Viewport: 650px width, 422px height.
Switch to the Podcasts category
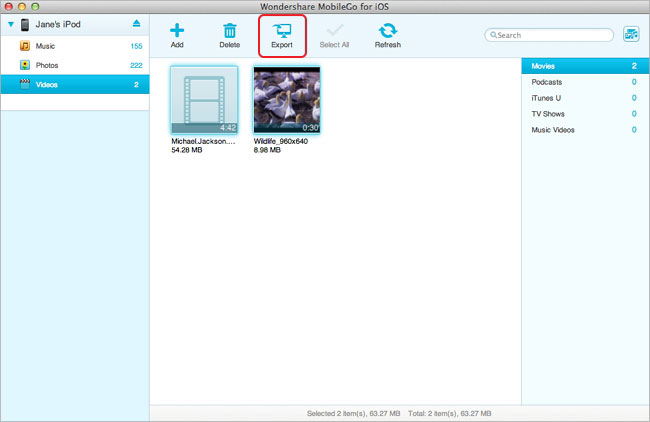585,82
